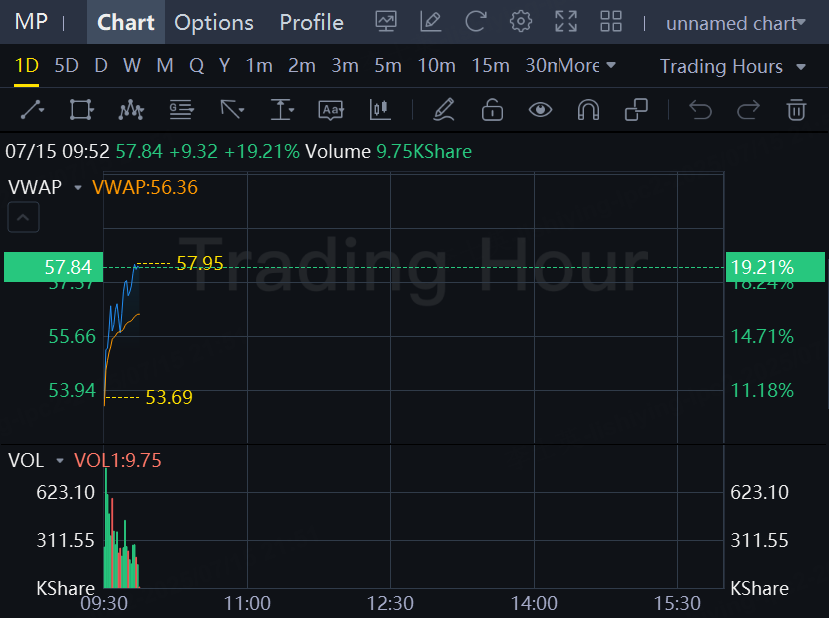Toggle drawings visibility with the eye icon

click(x=540, y=110)
